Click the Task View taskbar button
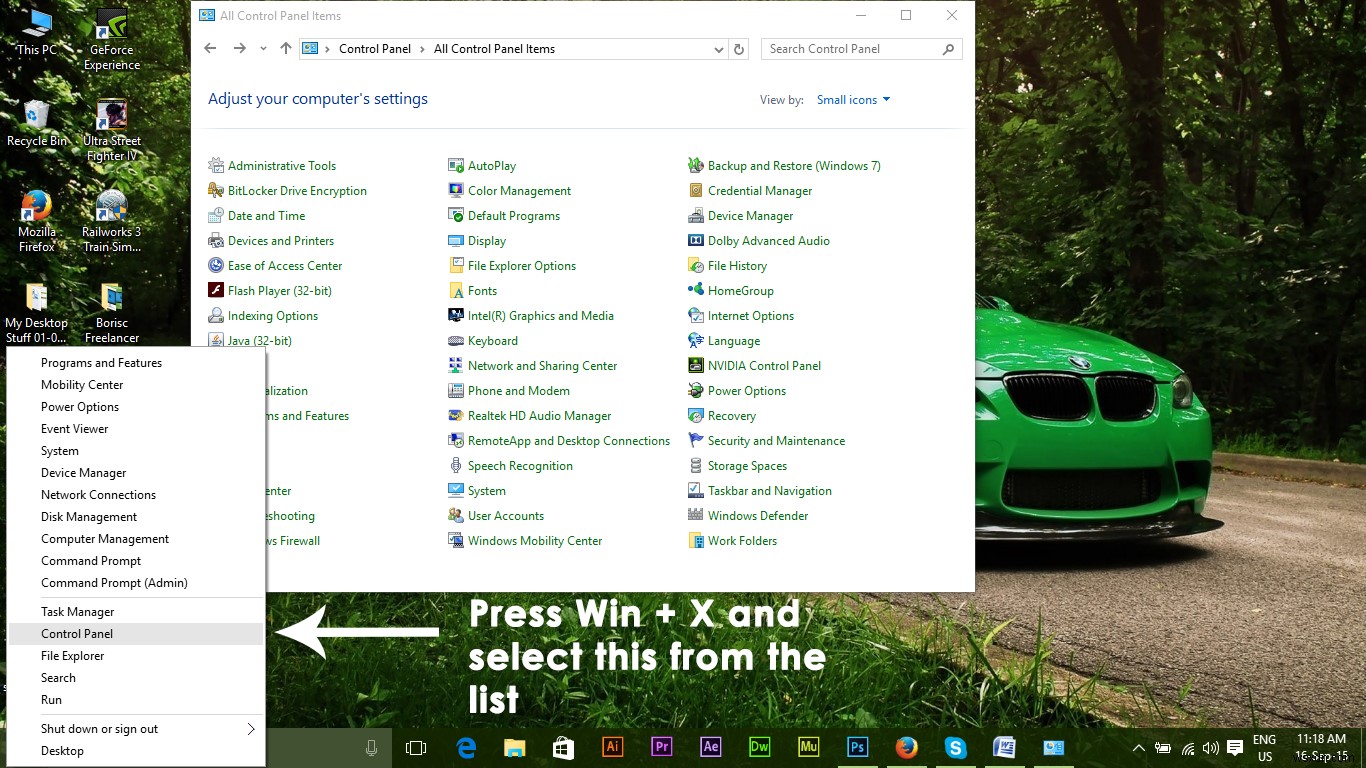This screenshot has height=768, width=1366. tap(416, 747)
